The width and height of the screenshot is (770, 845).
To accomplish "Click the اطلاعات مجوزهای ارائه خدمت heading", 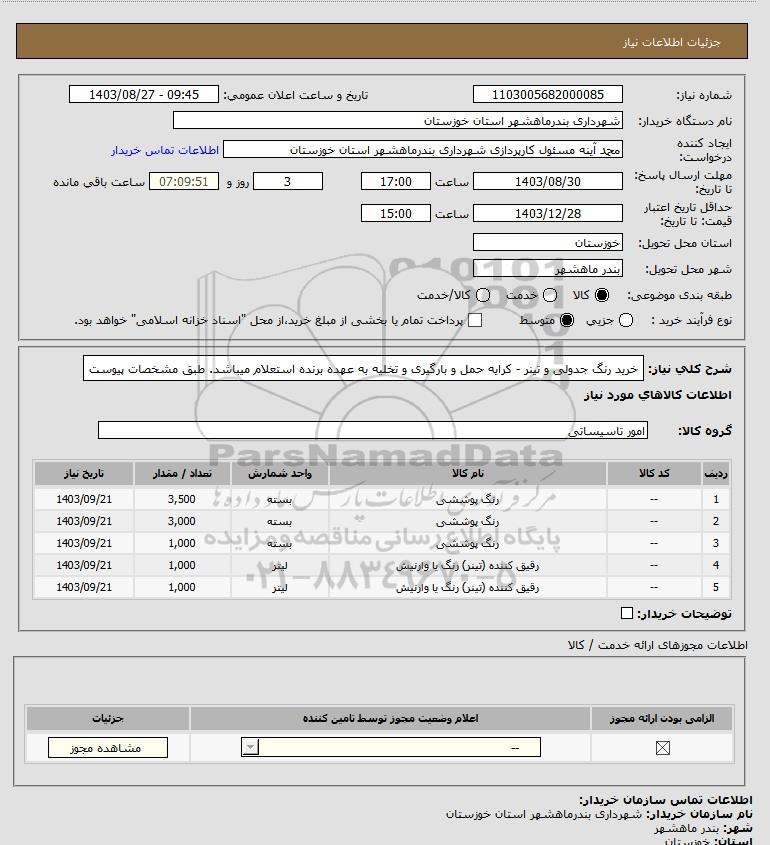I will coord(657,645).
